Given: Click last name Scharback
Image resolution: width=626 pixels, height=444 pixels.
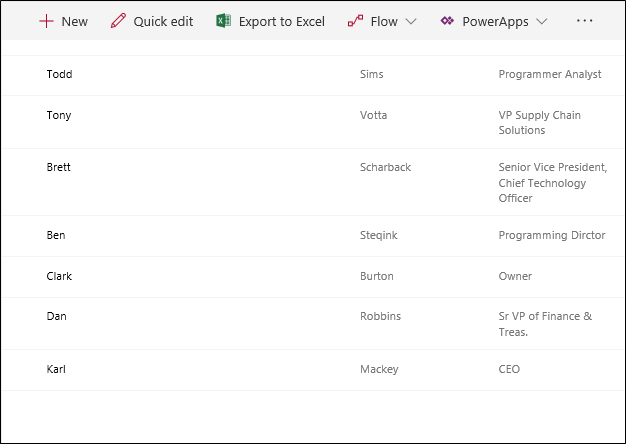Looking at the screenshot, I should click(x=385, y=167).
